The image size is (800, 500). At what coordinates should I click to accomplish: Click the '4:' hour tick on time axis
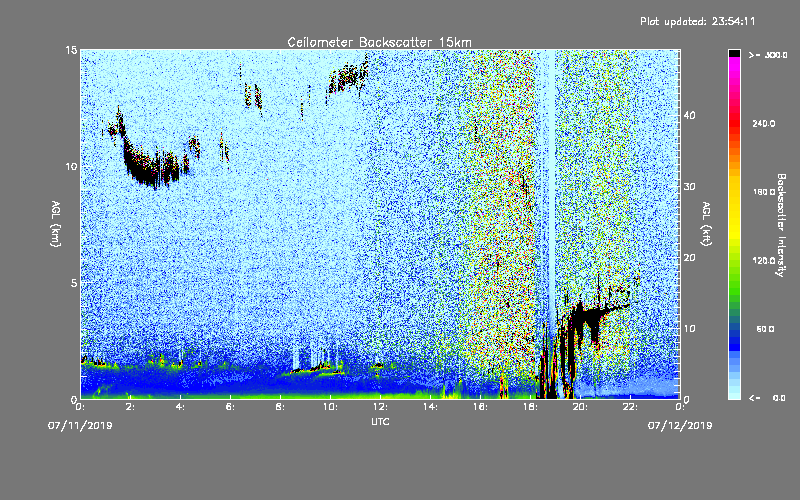point(180,407)
